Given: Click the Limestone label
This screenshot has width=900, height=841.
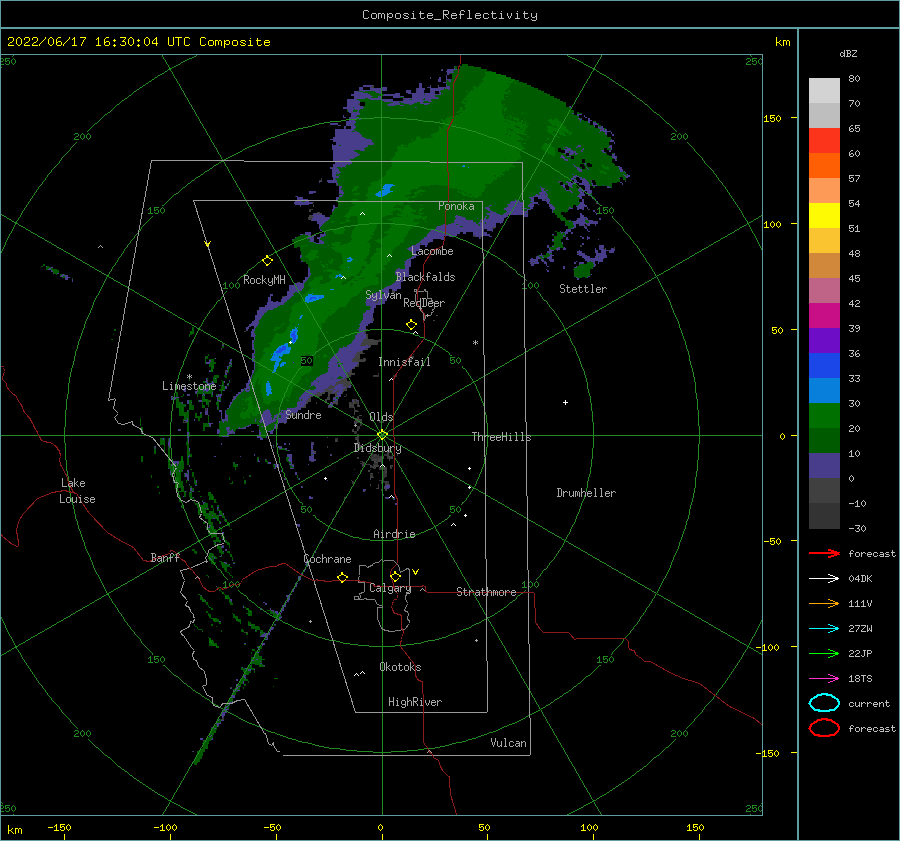Looking at the screenshot, I should (189, 386).
